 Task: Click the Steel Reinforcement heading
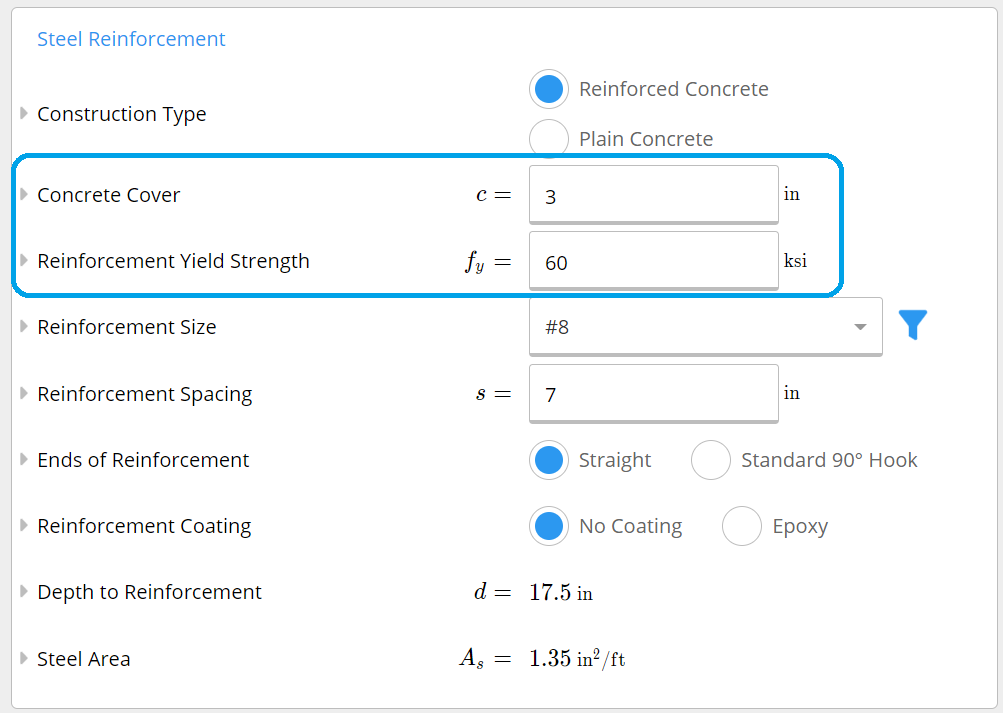(x=130, y=39)
